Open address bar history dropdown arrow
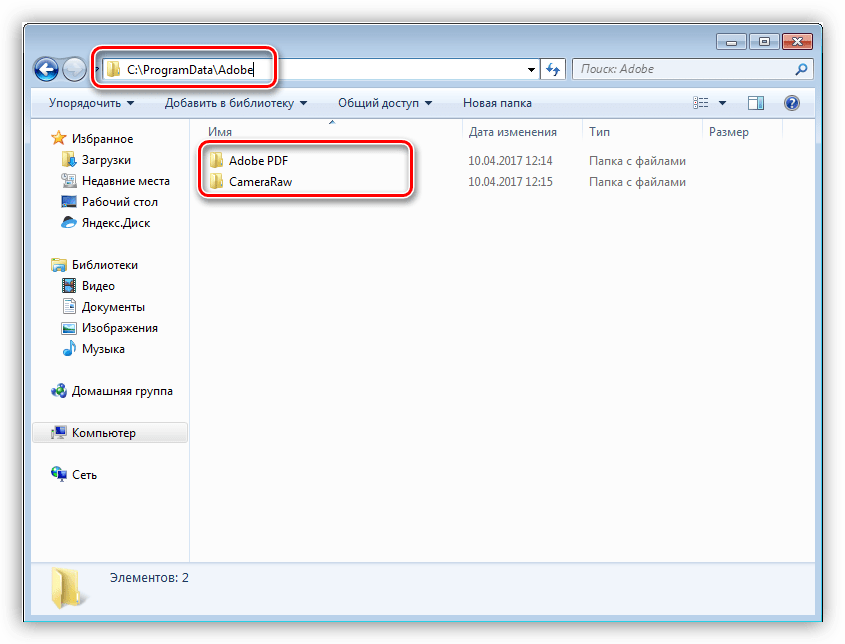 point(531,70)
